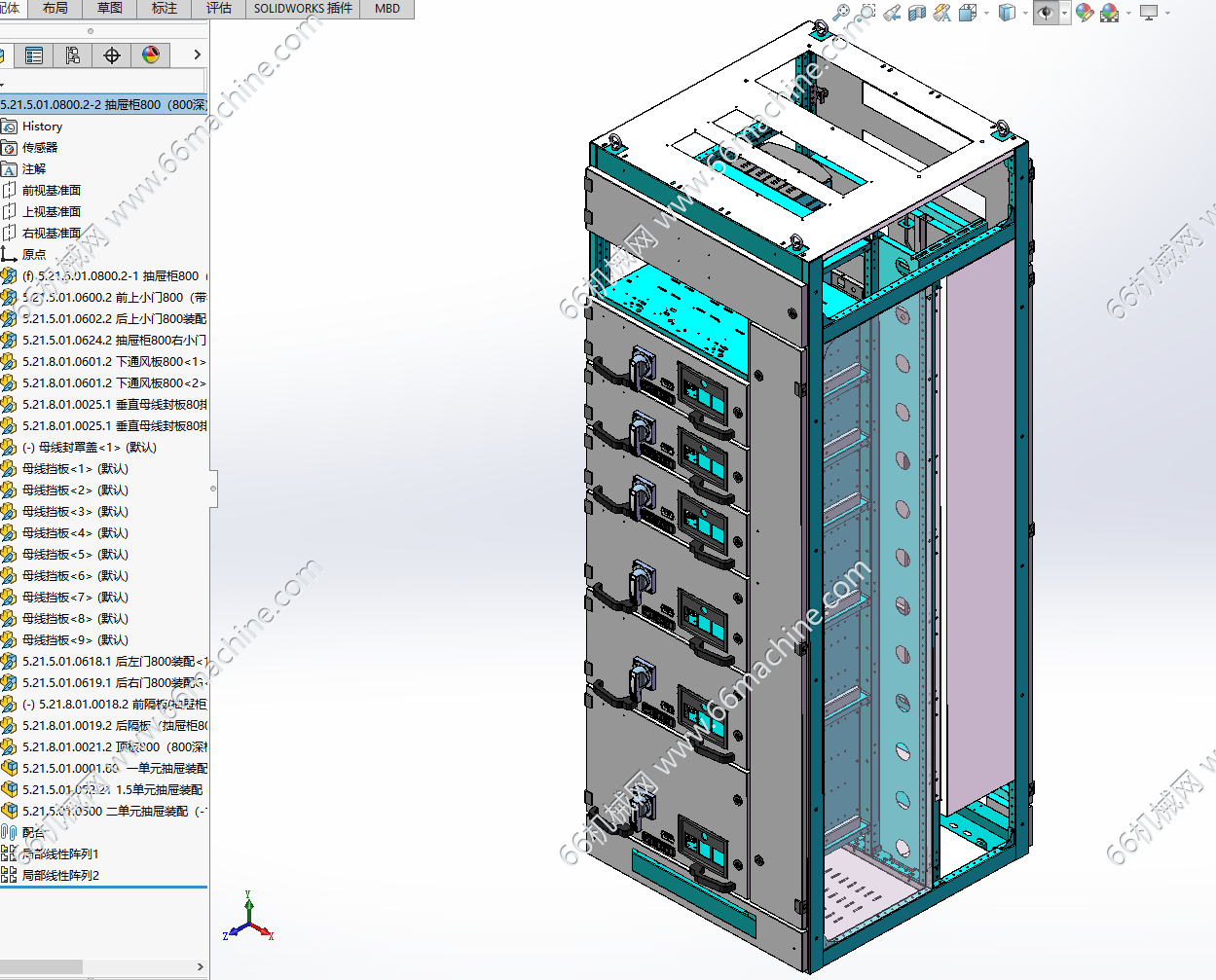This screenshot has height=980, width=1216.
Task: Switch to the 评估 ribbon tab
Action: [219, 9]
